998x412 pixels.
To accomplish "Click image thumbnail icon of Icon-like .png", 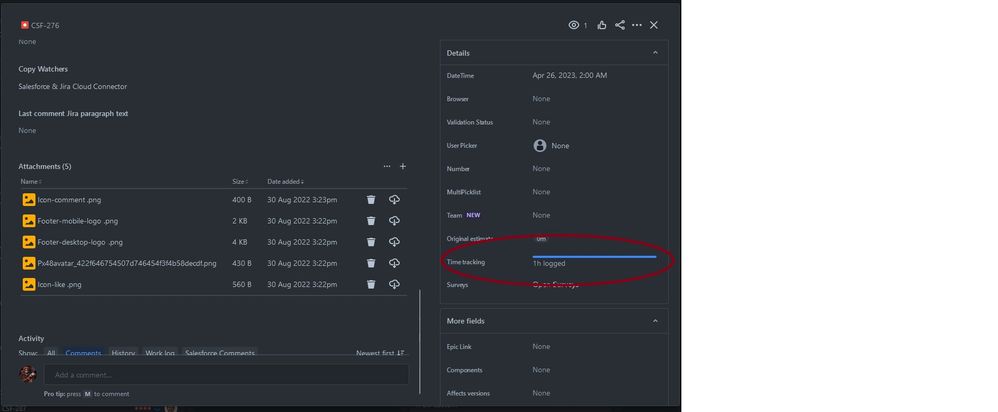I will 29,285.
